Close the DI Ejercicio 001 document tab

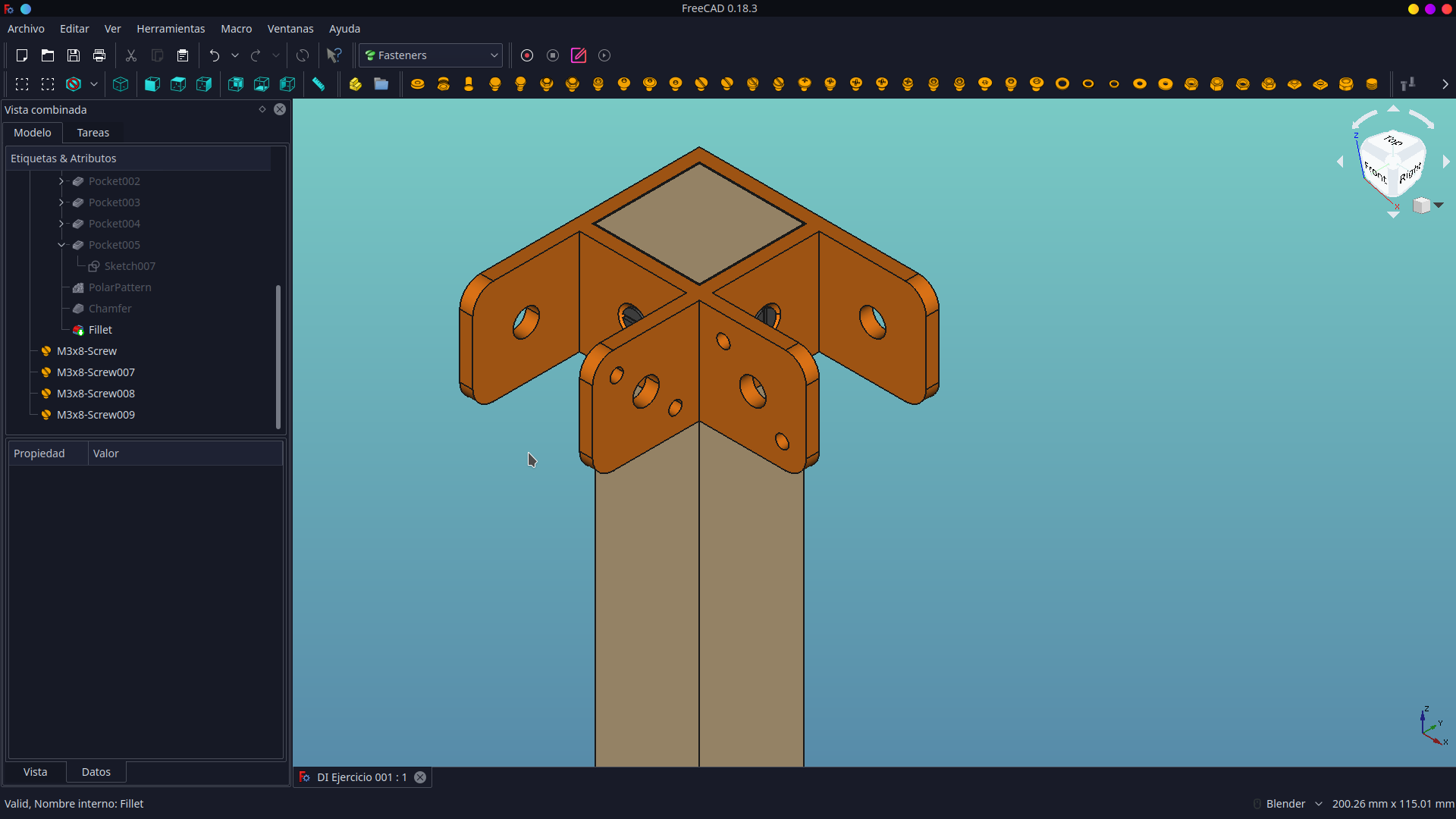pyautogui.click(x=420, y=777)
